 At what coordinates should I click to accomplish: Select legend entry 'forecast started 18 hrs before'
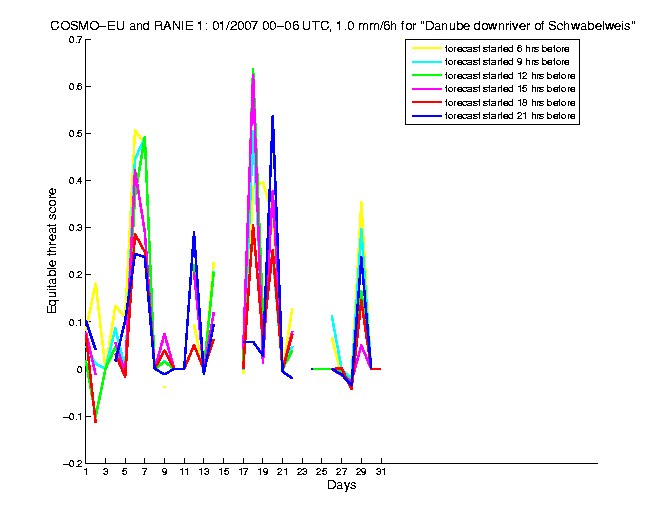510,103
